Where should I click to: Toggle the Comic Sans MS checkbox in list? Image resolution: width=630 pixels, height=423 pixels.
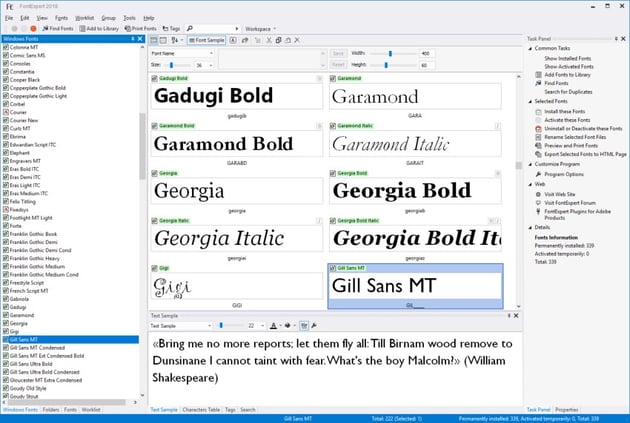(x=5, y=54)
